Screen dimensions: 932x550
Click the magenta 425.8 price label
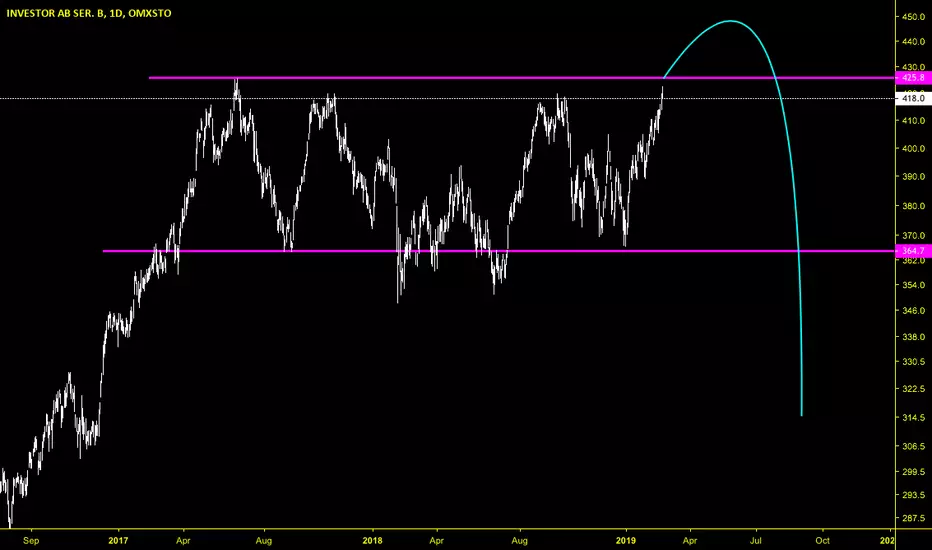click(x=914, y=78)
